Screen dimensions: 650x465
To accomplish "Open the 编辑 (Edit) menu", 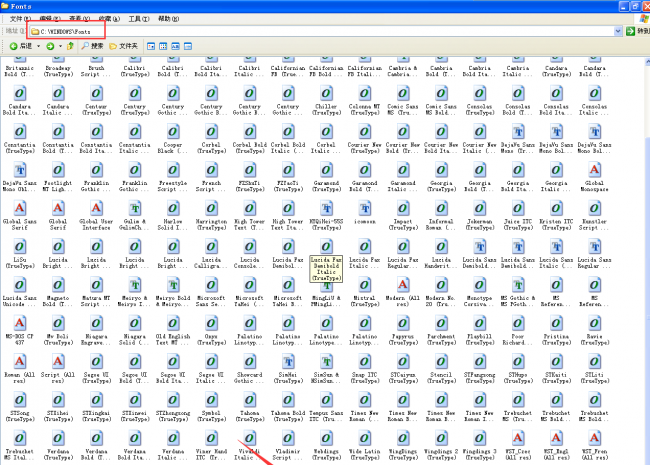I will tap(50, 19).
